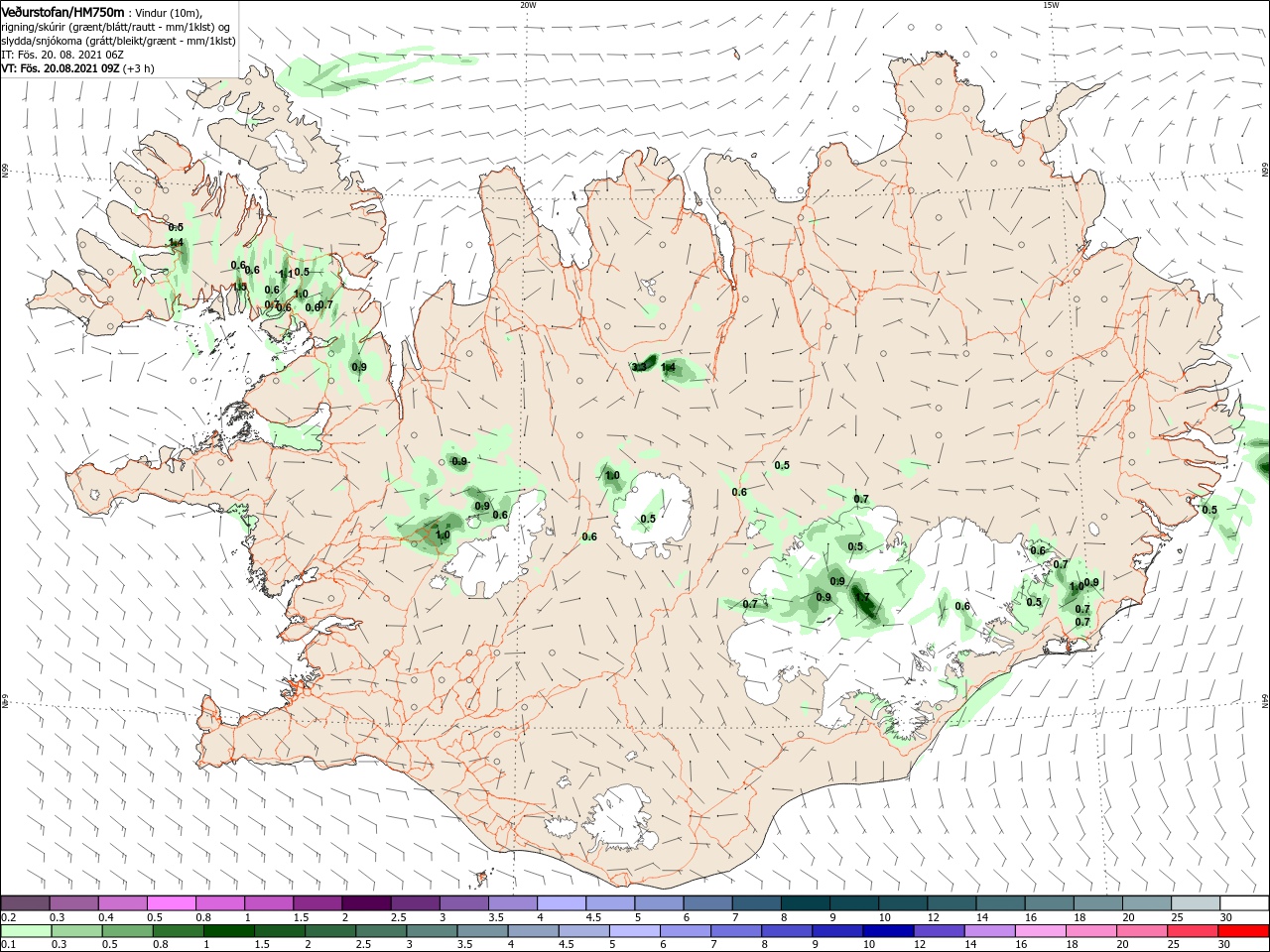Click the VT: Fös. 20.08.2021 09Z valid time line
Image resolution: width=1270 pixels, height=952 pixels.
pyautogui.click(x=78, y=68)
